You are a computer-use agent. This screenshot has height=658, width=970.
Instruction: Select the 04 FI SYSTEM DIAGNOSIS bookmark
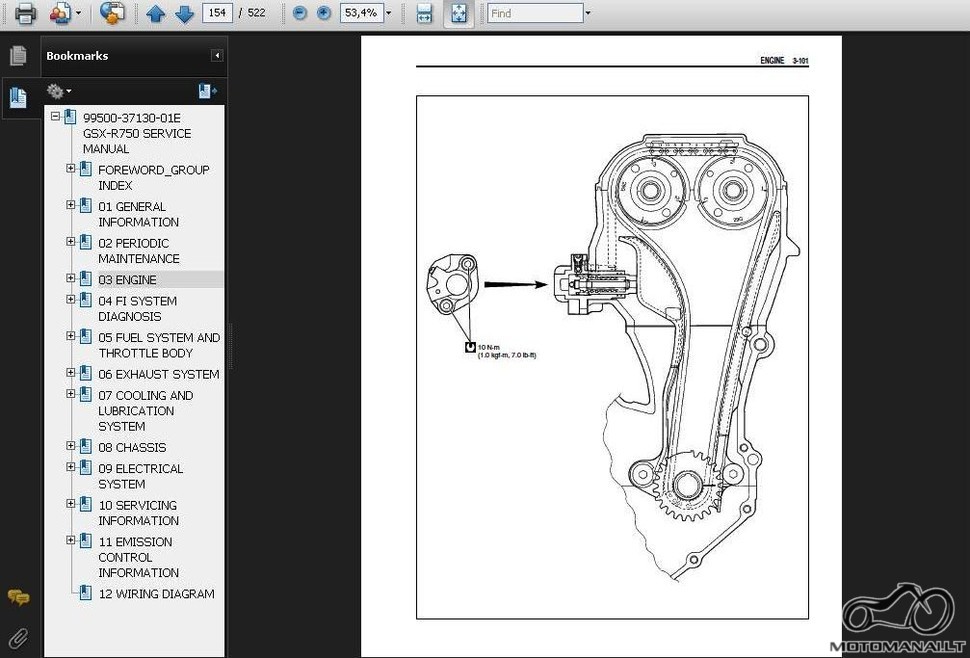click(x=138, y=309)
